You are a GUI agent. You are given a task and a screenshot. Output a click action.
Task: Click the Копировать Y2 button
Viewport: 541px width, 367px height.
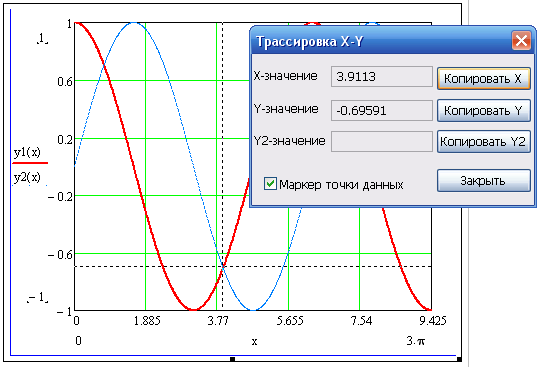484,141
